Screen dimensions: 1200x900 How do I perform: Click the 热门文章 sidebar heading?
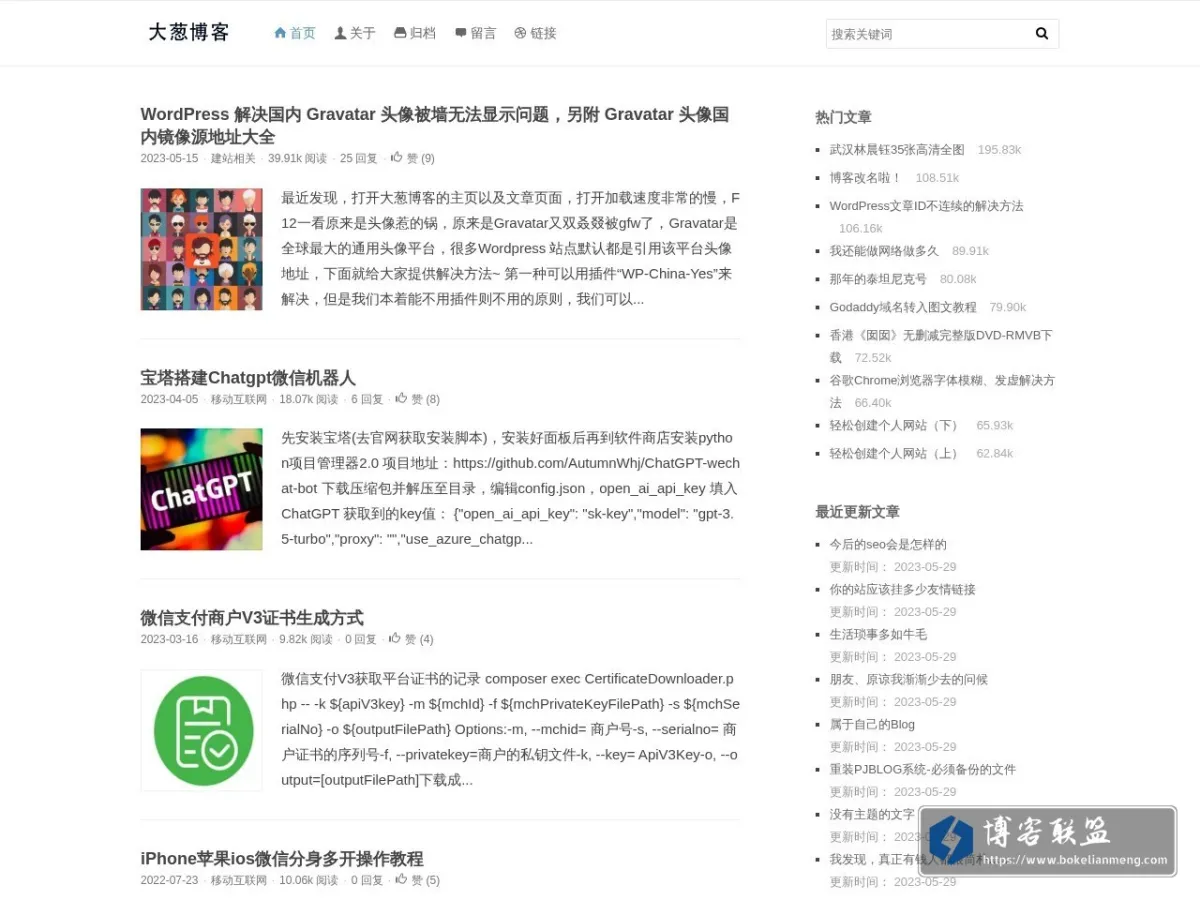point(843,117)
